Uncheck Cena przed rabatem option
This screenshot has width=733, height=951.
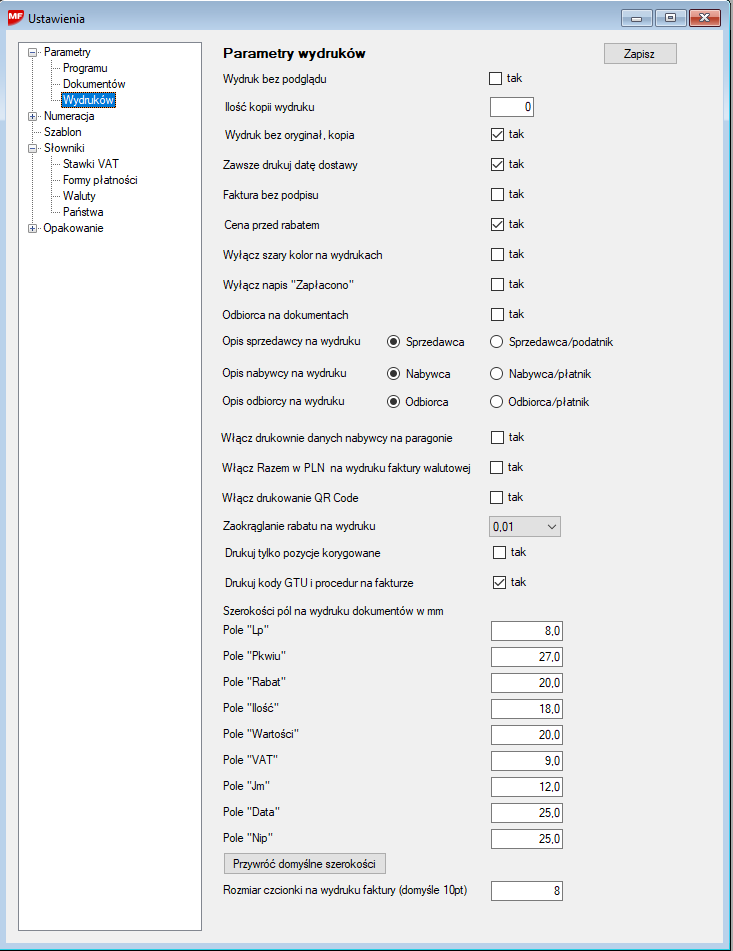coord(497,224)
